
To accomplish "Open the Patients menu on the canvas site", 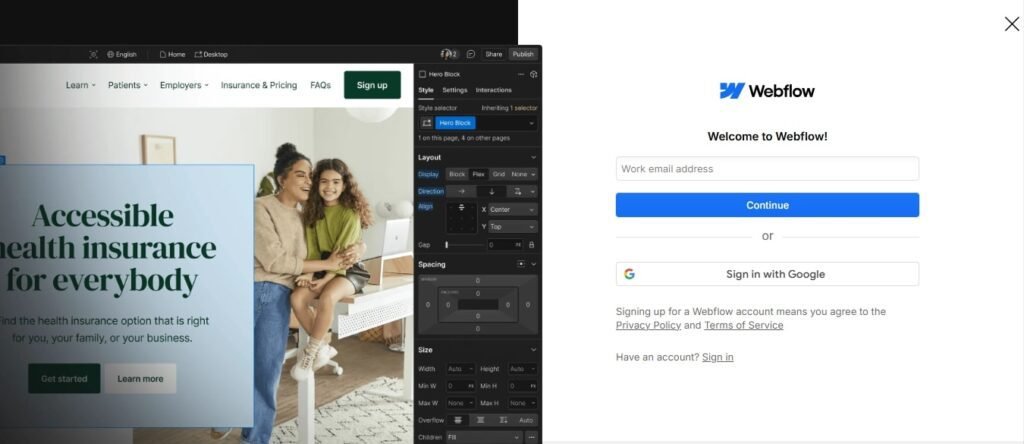I will coord(127,85).
